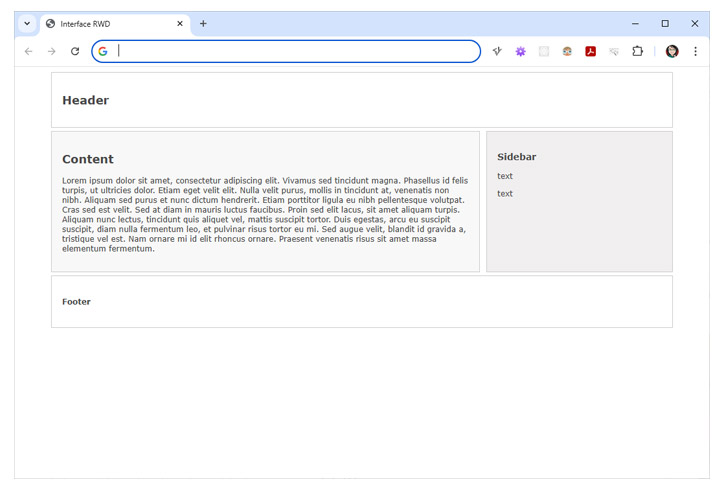Open the Extensions puzzle-piece menu
This screenshot has height=489, width=726.
tap(637, 51)
